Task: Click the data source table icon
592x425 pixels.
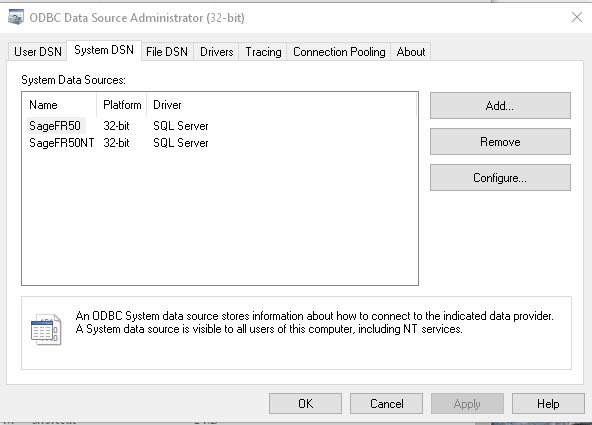Action: (46, 330)
